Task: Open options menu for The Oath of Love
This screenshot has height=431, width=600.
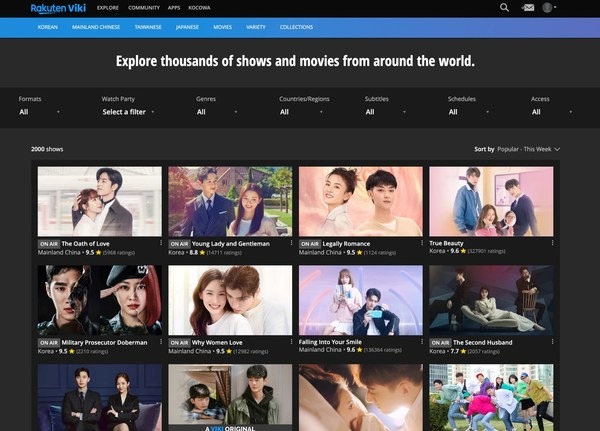Action: tap(161, 243)
